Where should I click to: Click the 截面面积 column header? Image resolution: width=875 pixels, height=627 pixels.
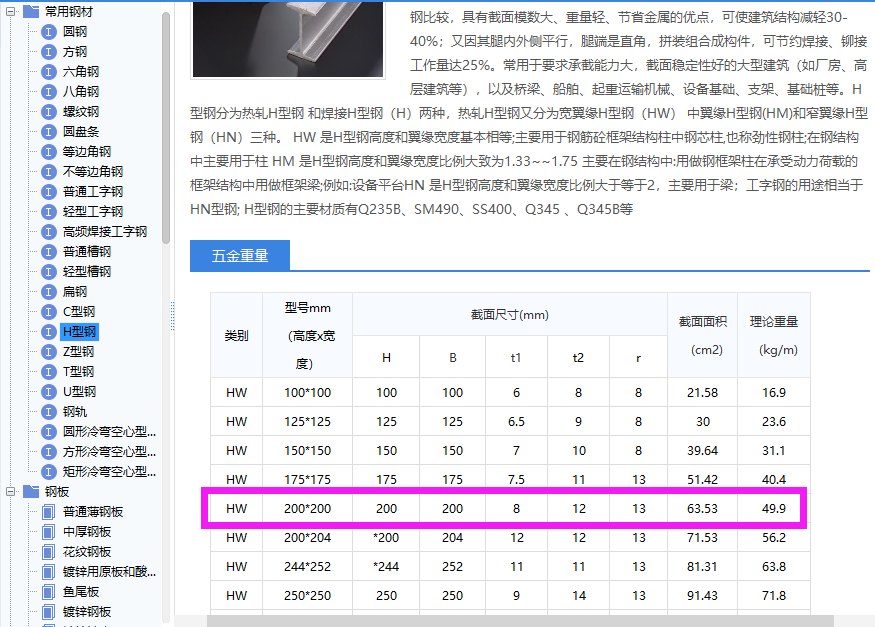coord(703,335)
